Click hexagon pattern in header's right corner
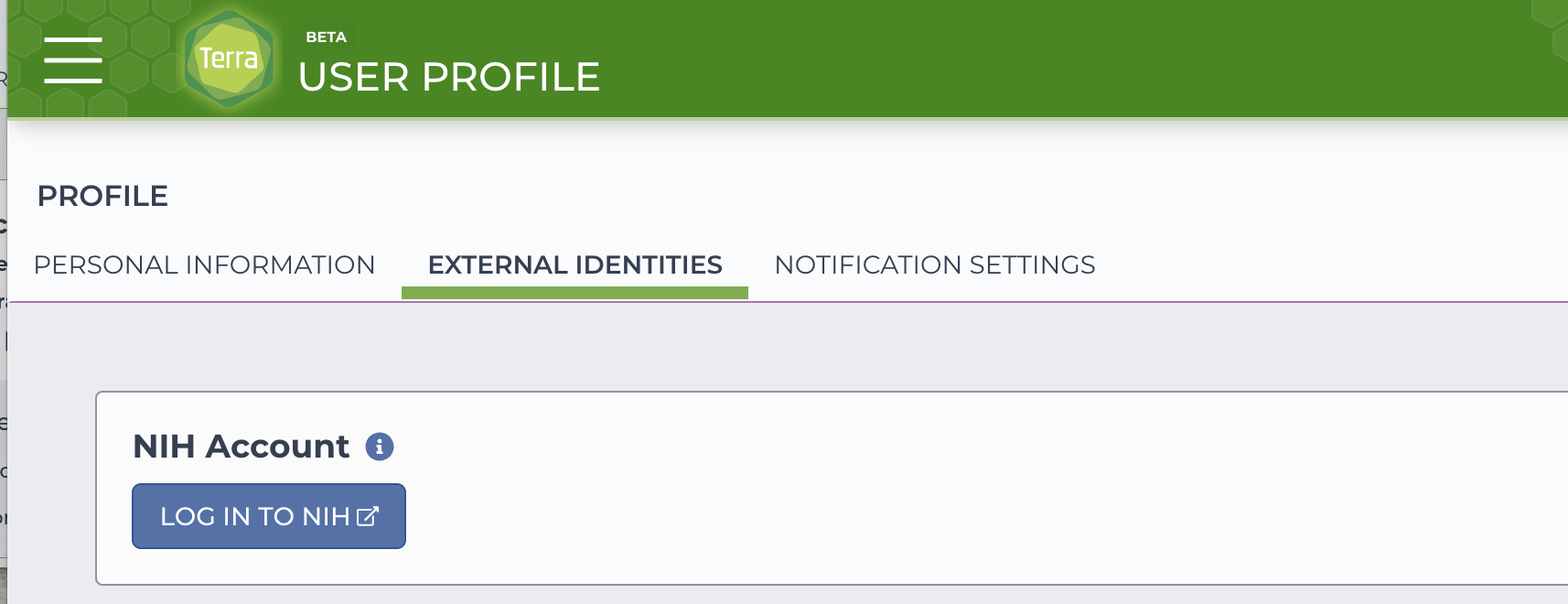Screen dimensions: 1568x604 pyautogui.click(x=1551, y=27)
